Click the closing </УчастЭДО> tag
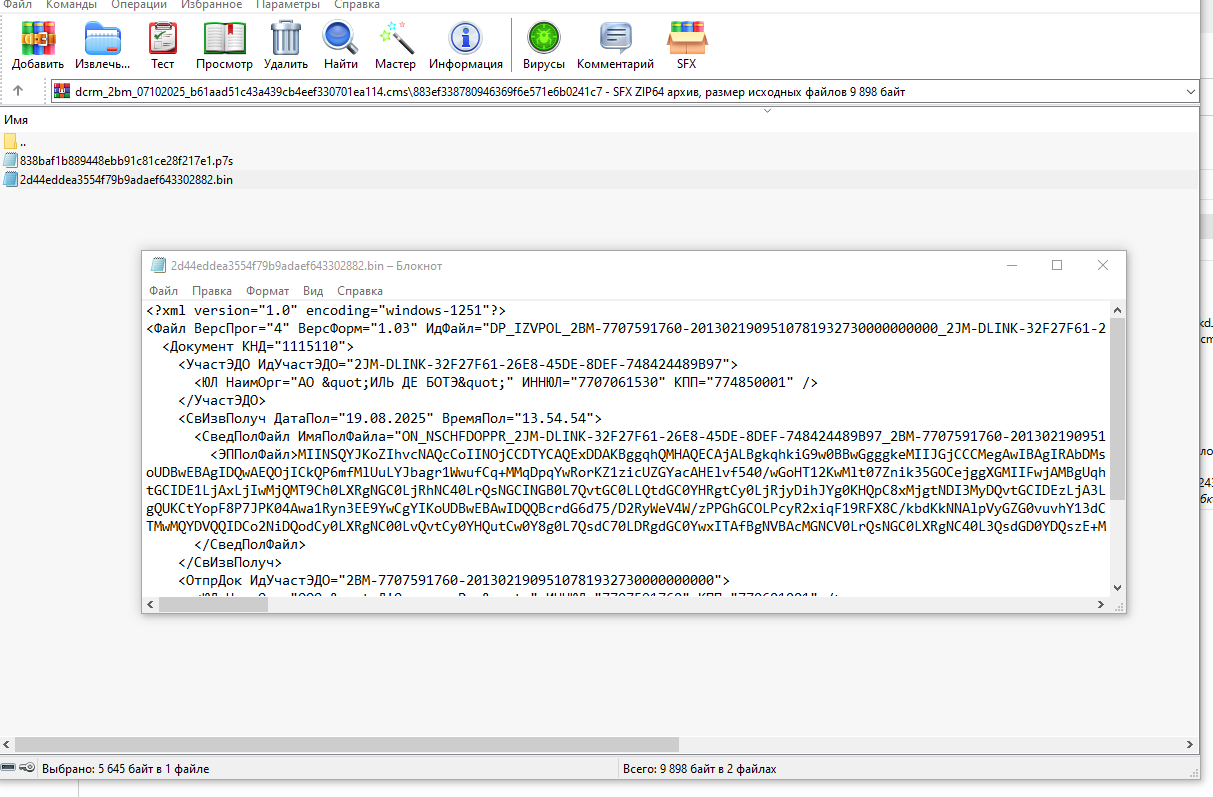 pyautogui.click(x=222, y=400)
